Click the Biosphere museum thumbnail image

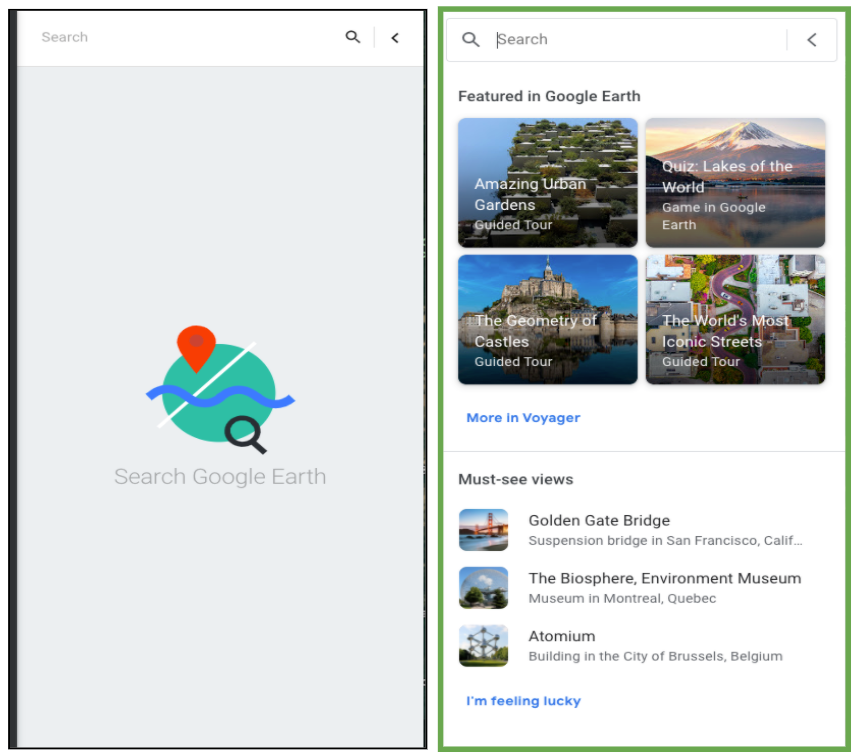pos(484,587)
